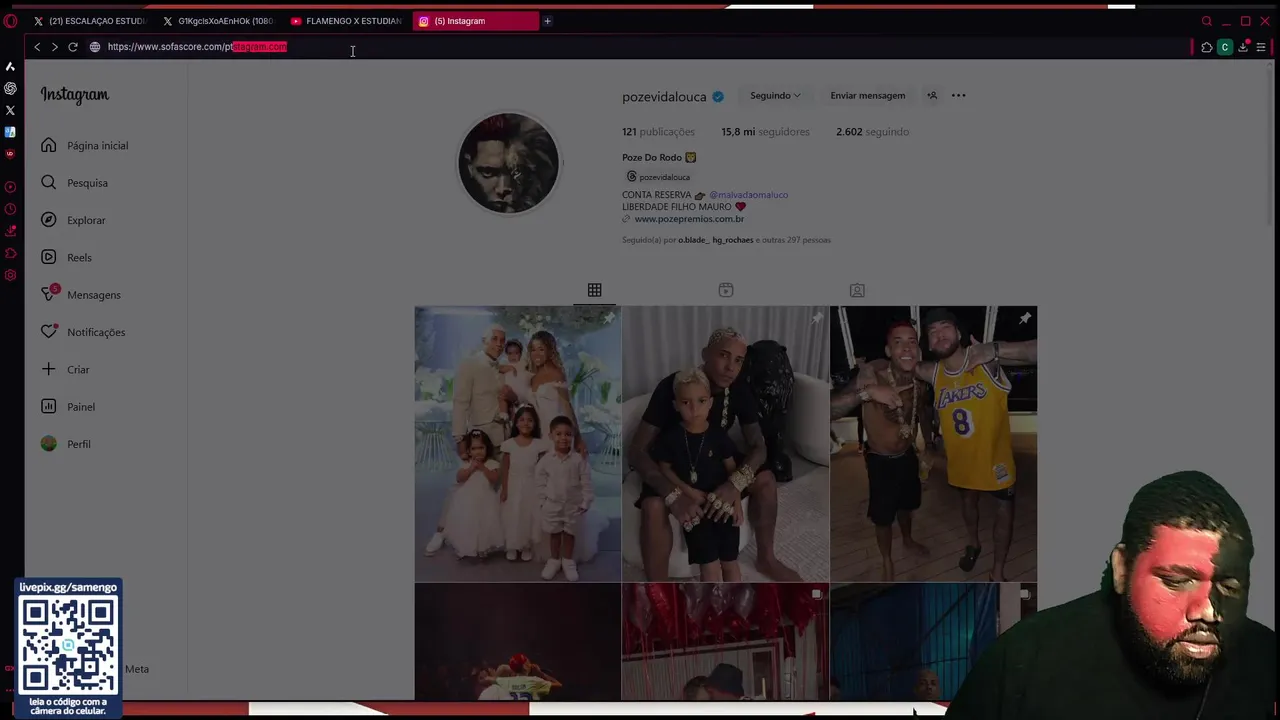Open Threads pozevidalouca badge
This screenshot has width=1280, height=720.
[658, 177]
